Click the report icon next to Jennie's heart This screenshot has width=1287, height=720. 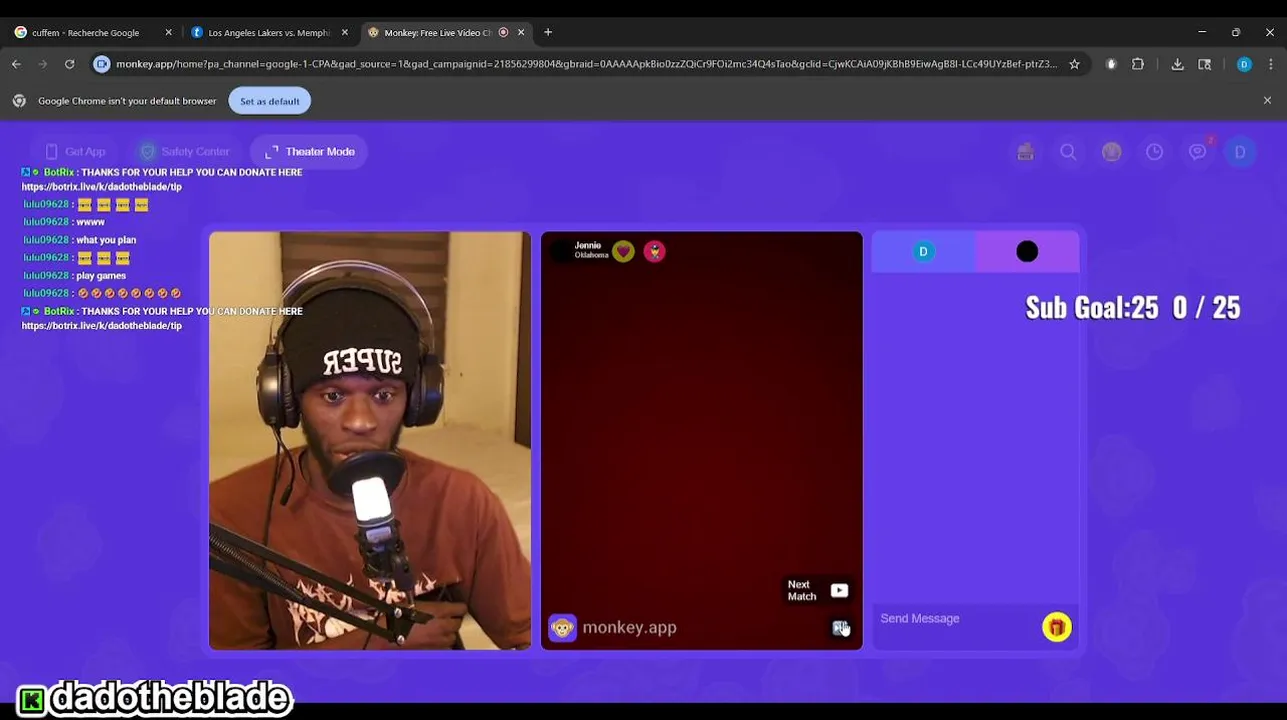click(655, 252)
